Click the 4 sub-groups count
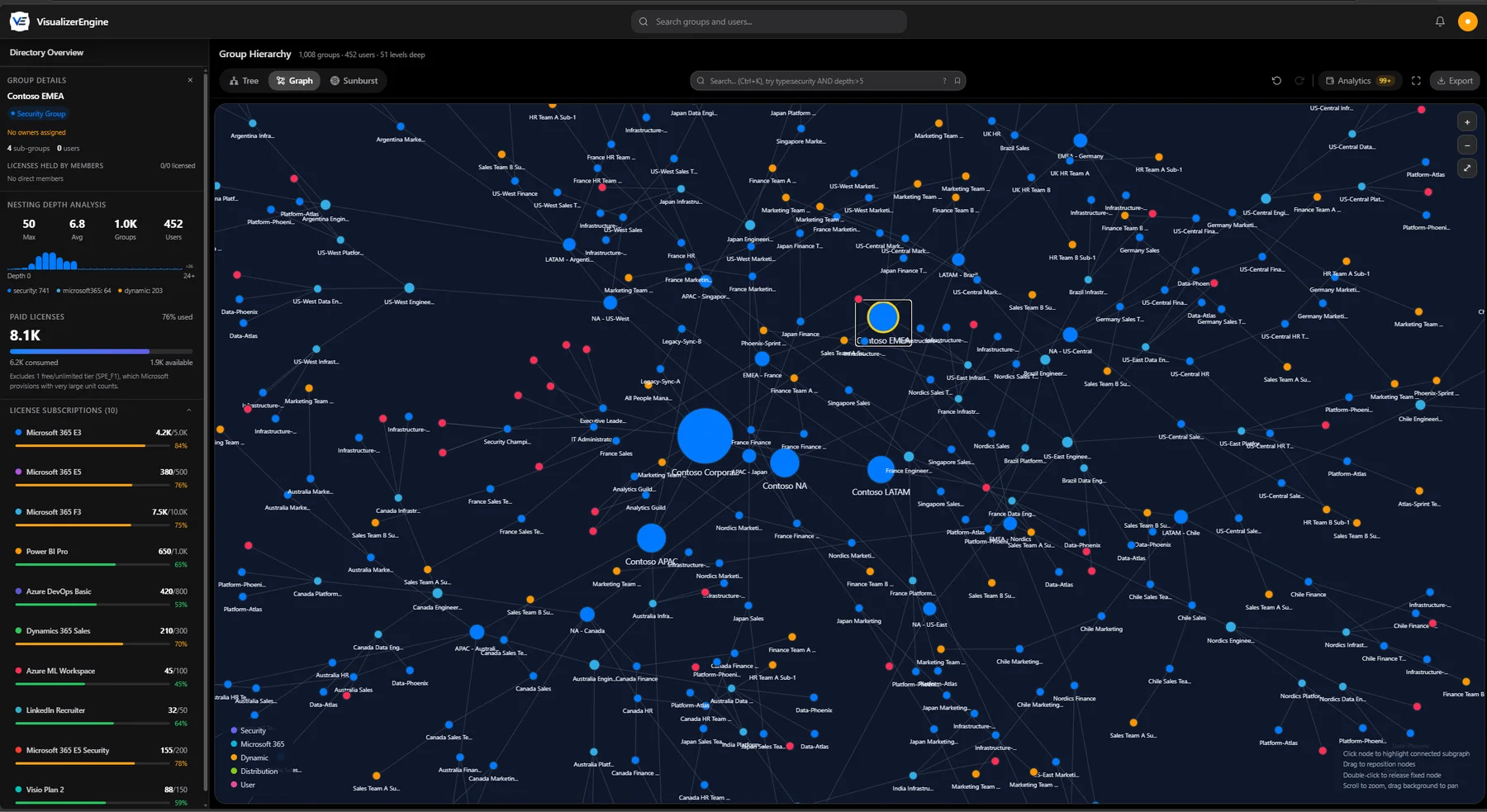Image resolution: width=1487 pixels, height=812 pixels. pyautogui.click(x=28, y=149)
